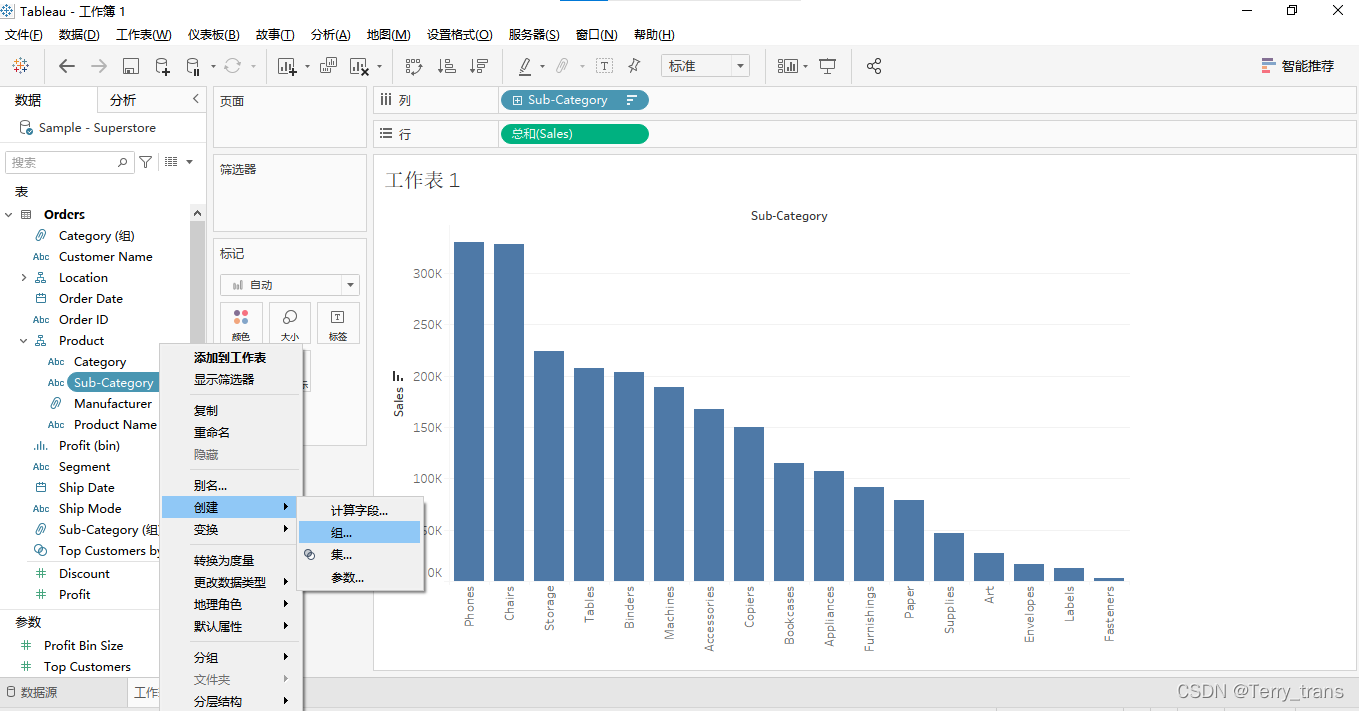Viewport: 1359px width, 711px height.
Task: Pause auto updates via the toolbar icon
Action: click(x=193, y=66)
